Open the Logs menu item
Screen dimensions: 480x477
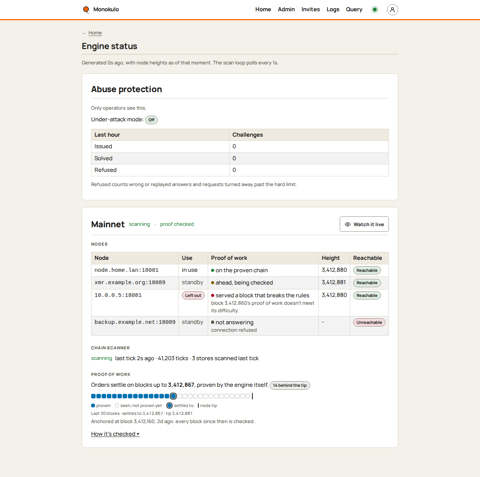click(x=333, y=9)
